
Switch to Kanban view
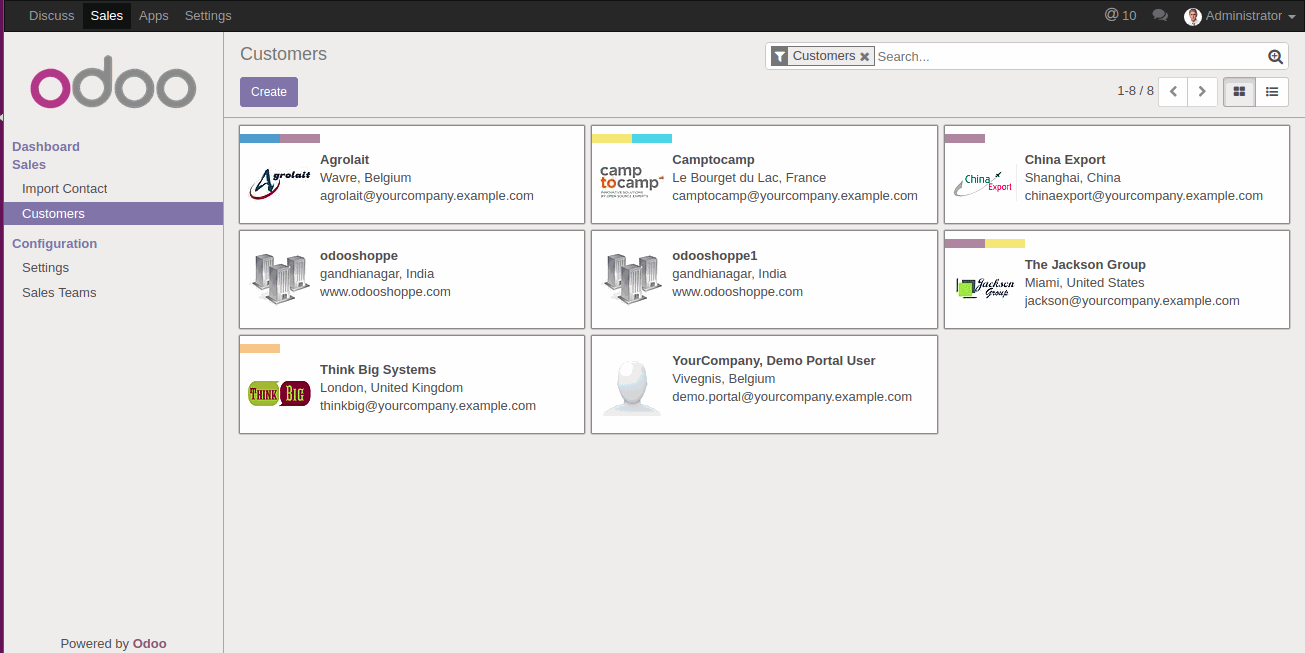click(x=1239, y=91)
